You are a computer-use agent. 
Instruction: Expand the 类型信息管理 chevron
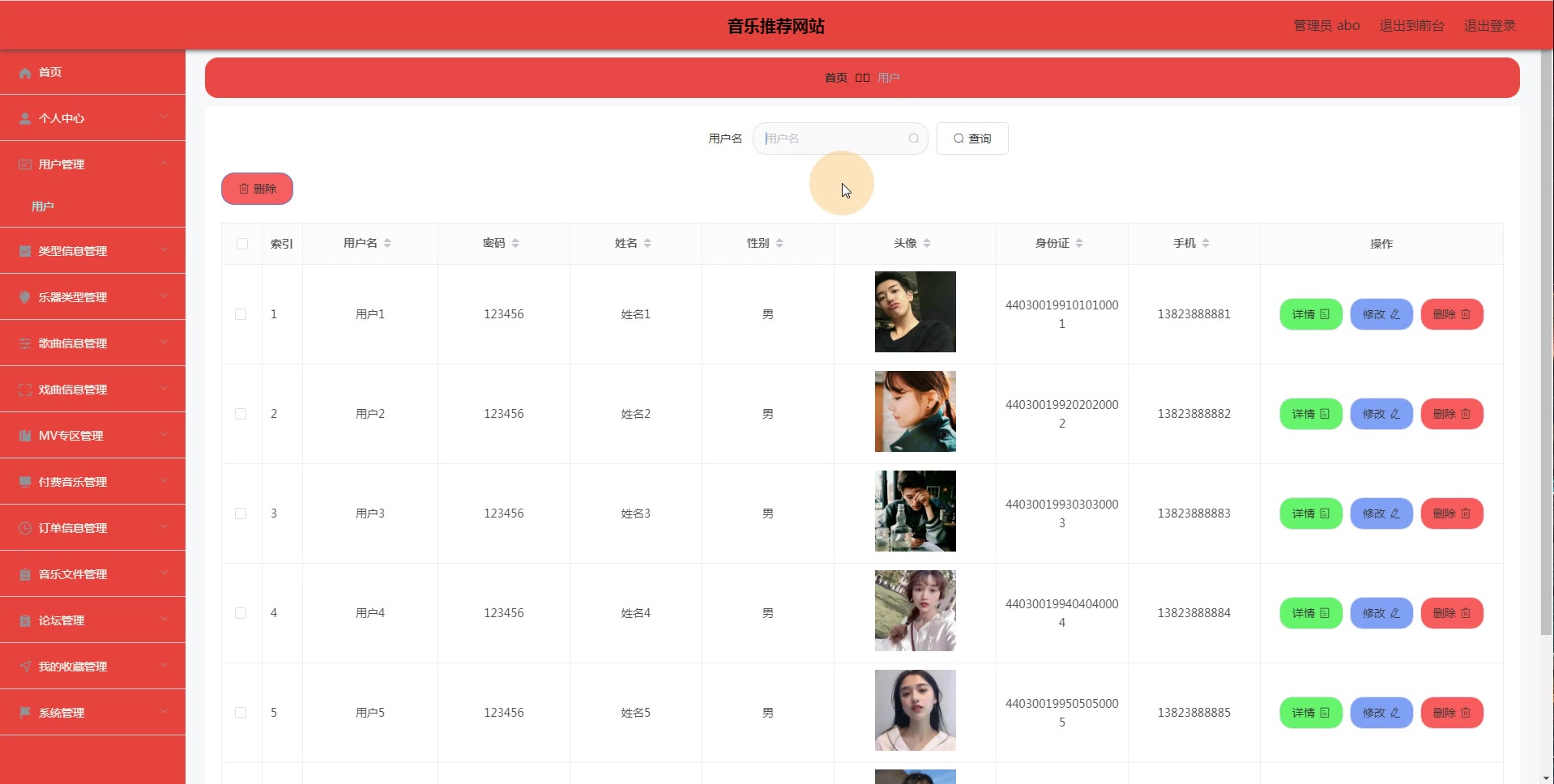pyautogui.click(x=164, y=250)
